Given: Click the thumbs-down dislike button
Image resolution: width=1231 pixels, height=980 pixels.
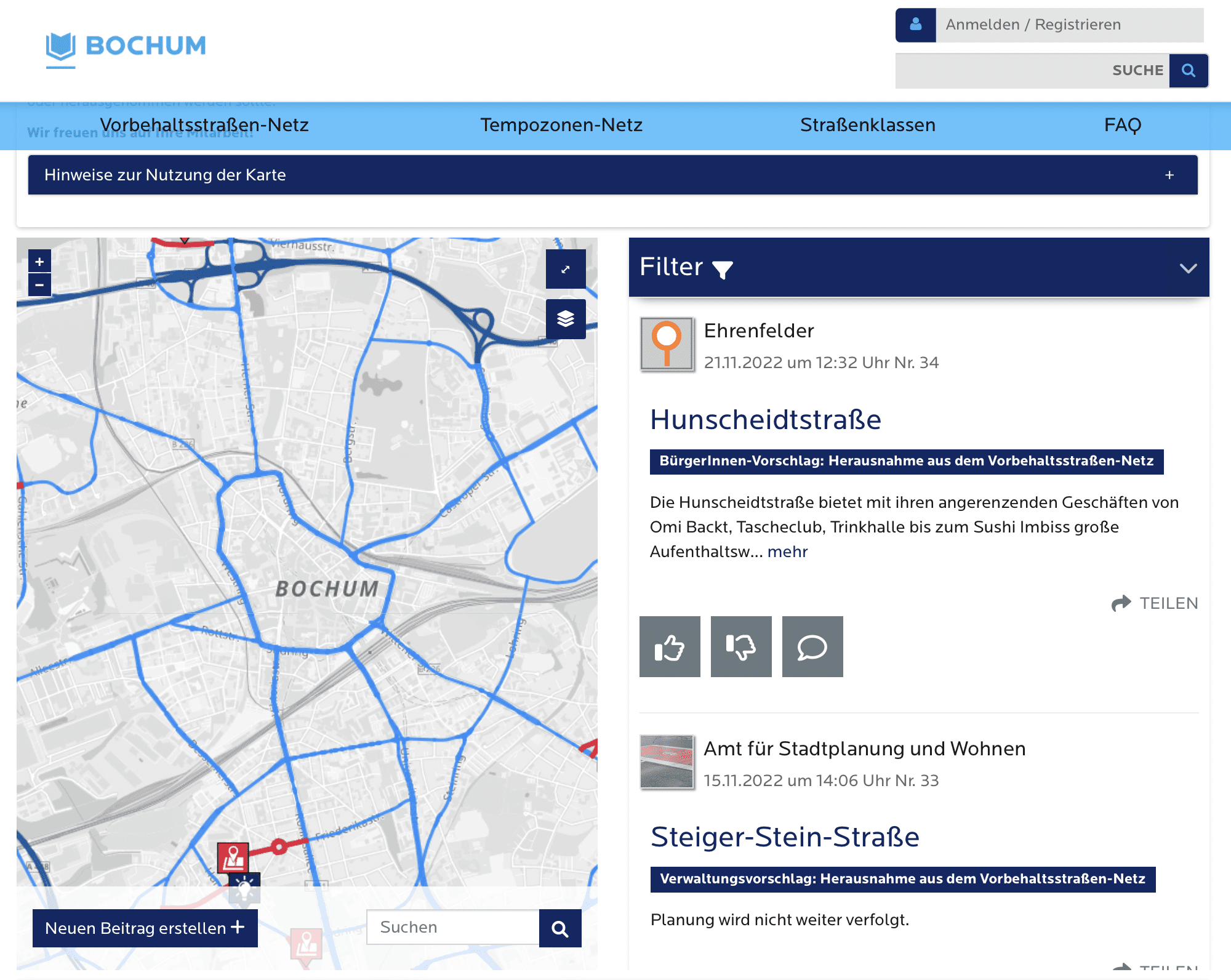Looking at the screenshot, I should click(x=741, y=646).
